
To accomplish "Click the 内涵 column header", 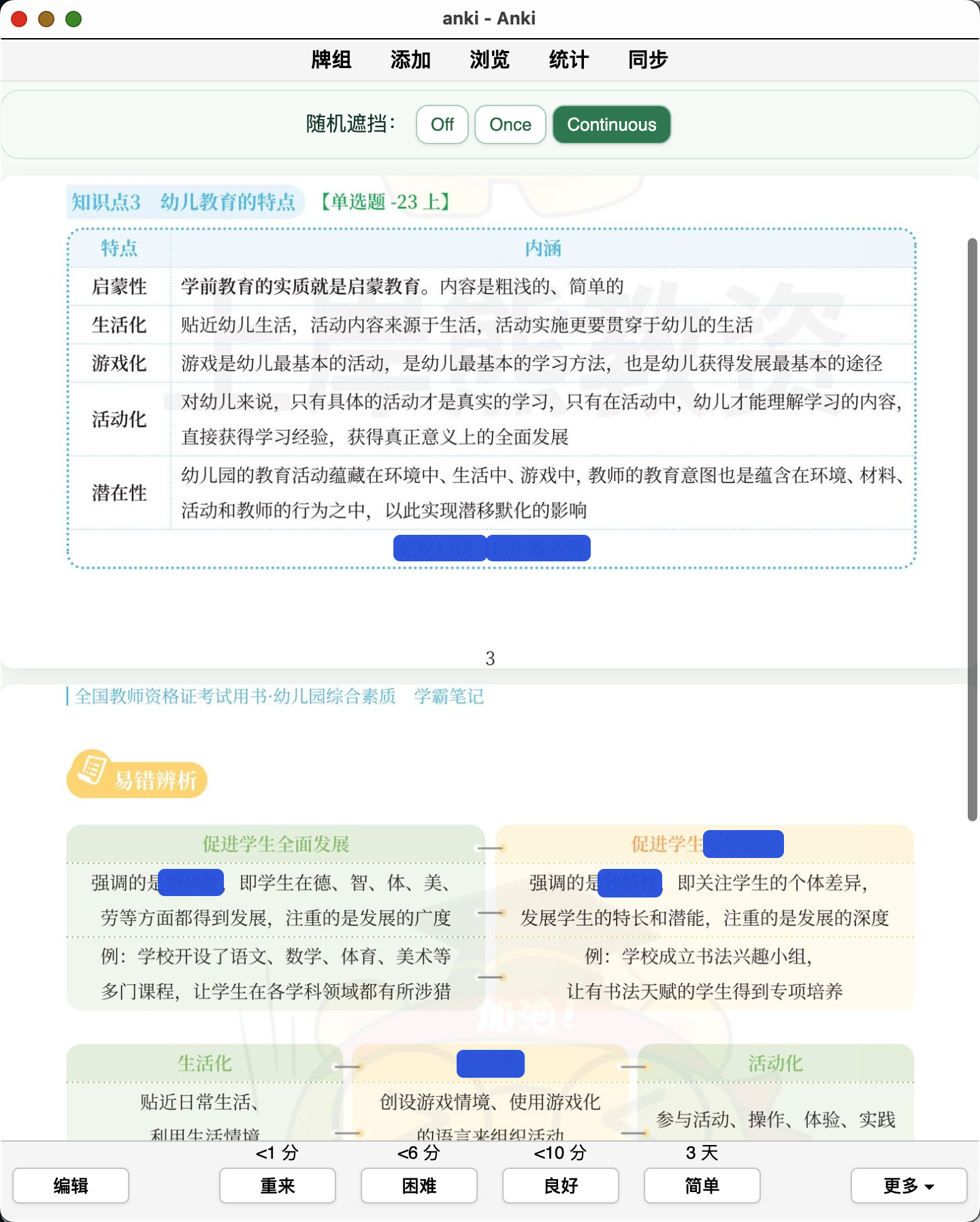I will tap(542, 248).
